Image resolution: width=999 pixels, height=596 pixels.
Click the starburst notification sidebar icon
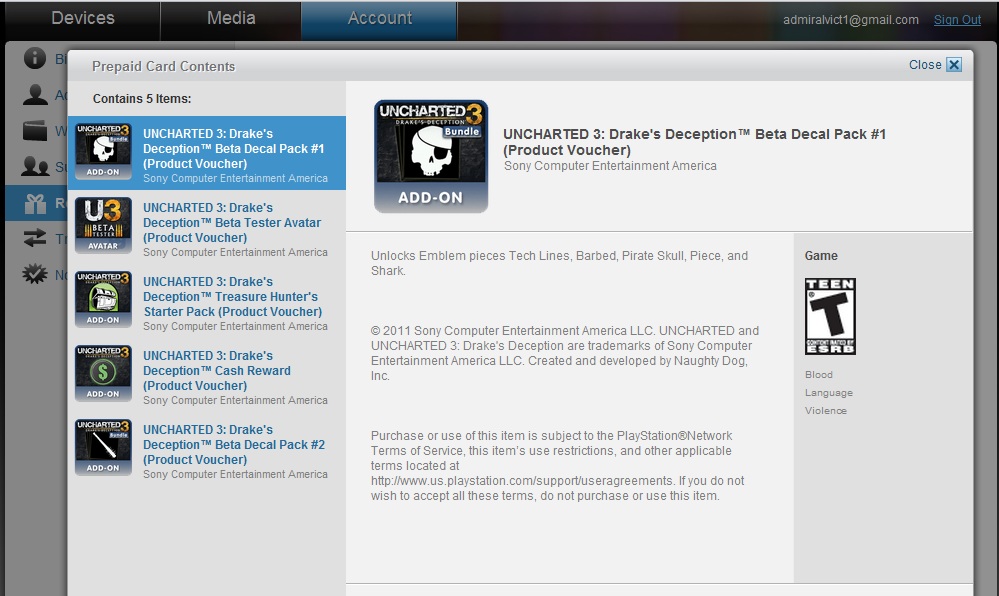[35, 275]
